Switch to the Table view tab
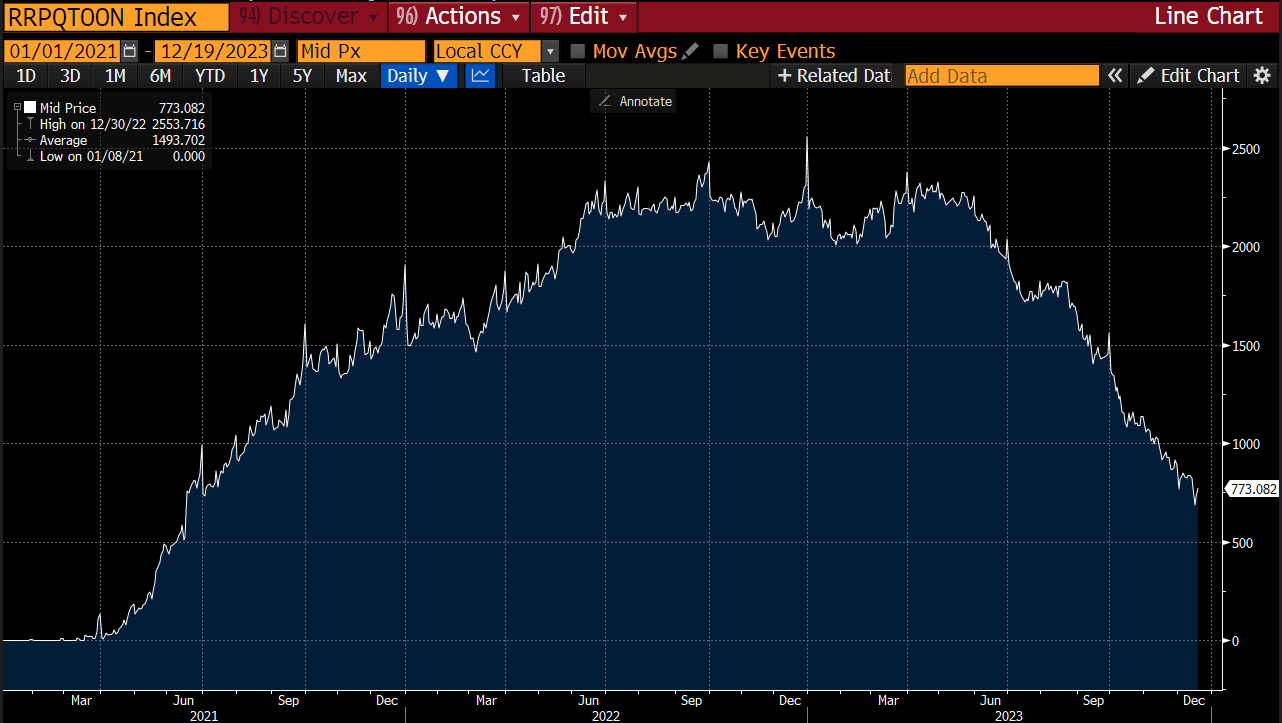Screen dimensions: 1282x723 [543, 76]
